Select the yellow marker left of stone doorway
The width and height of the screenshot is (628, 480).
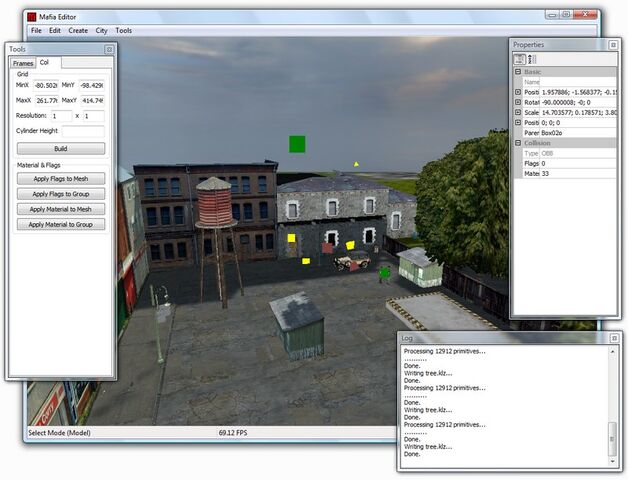pos(292,238)
